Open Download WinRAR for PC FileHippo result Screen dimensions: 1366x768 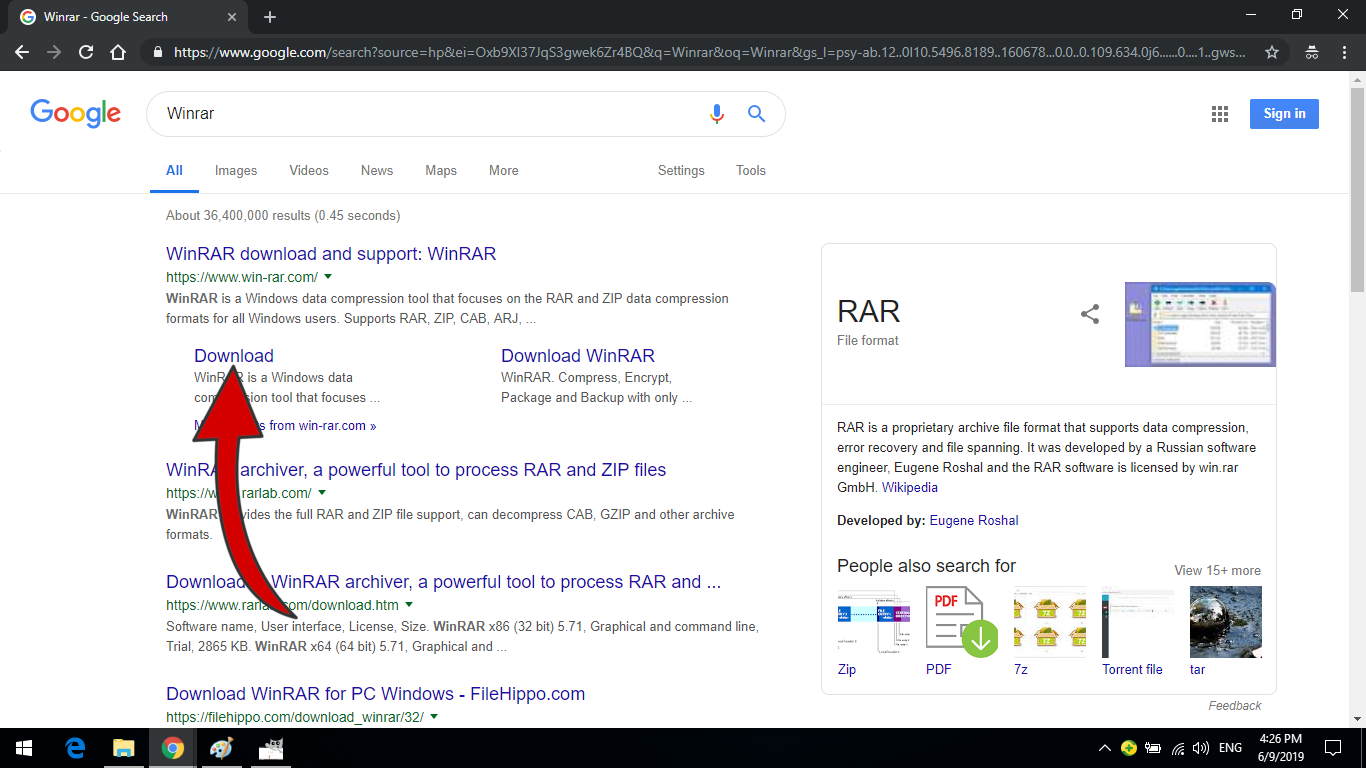pyautogui.click(x=376, y=694)
